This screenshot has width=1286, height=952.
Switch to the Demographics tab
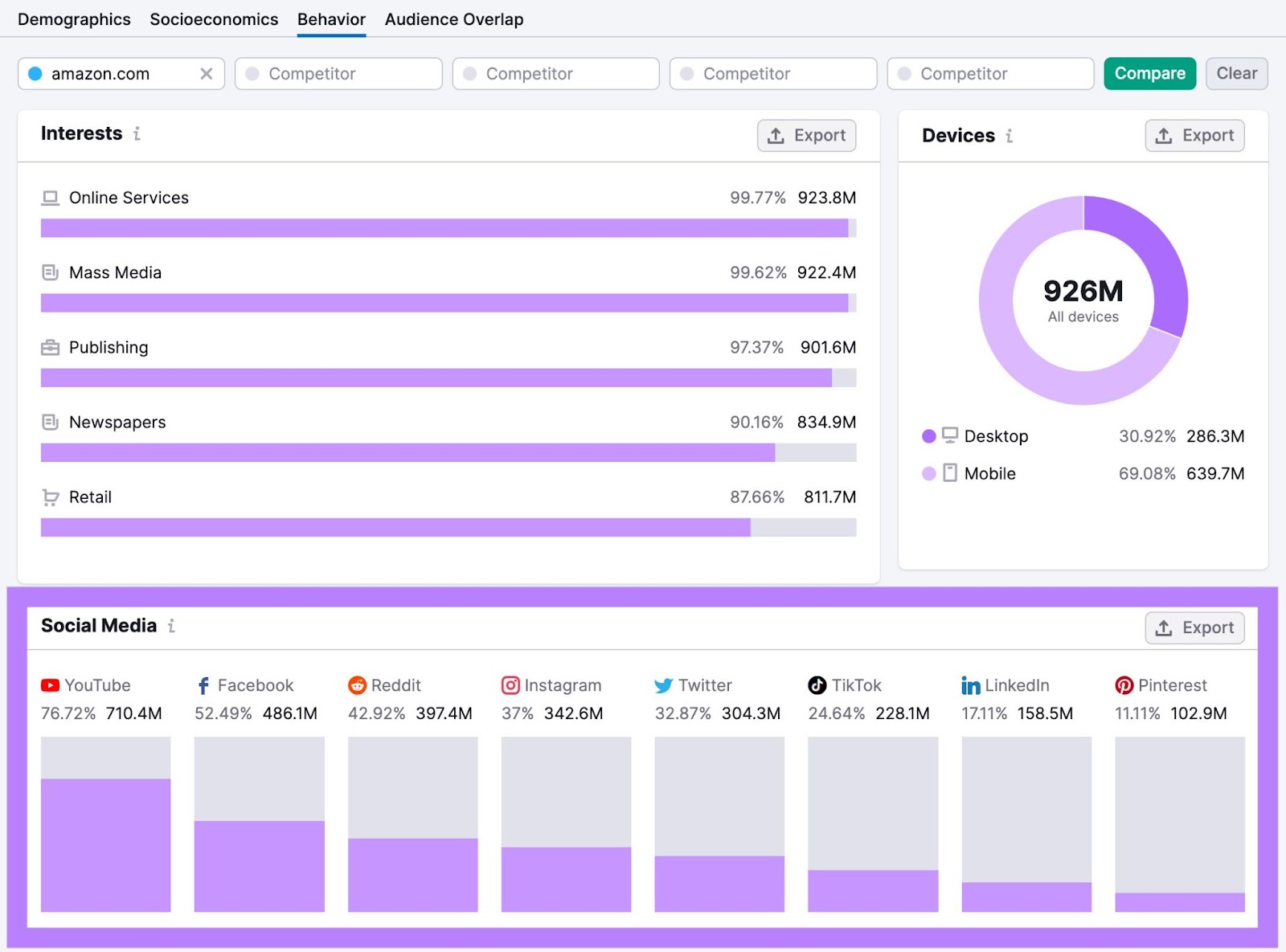click(74, 19)
